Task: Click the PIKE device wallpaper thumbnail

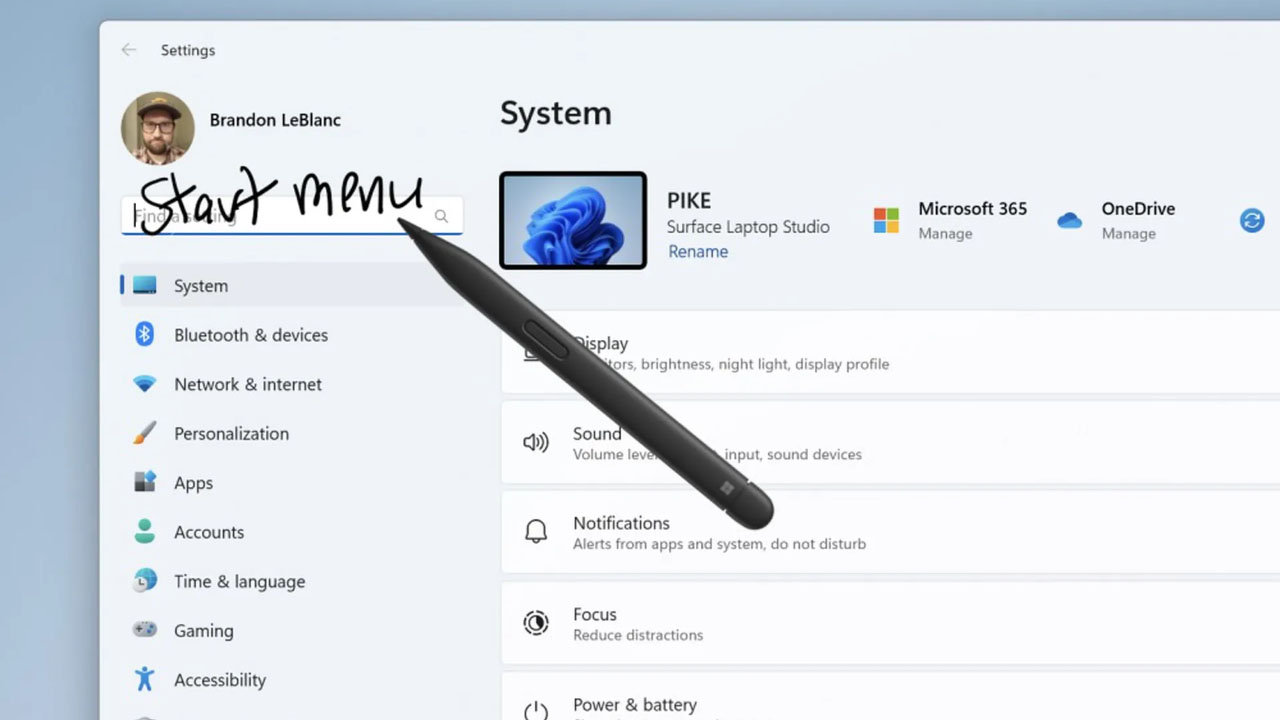Action: point(573,220)
